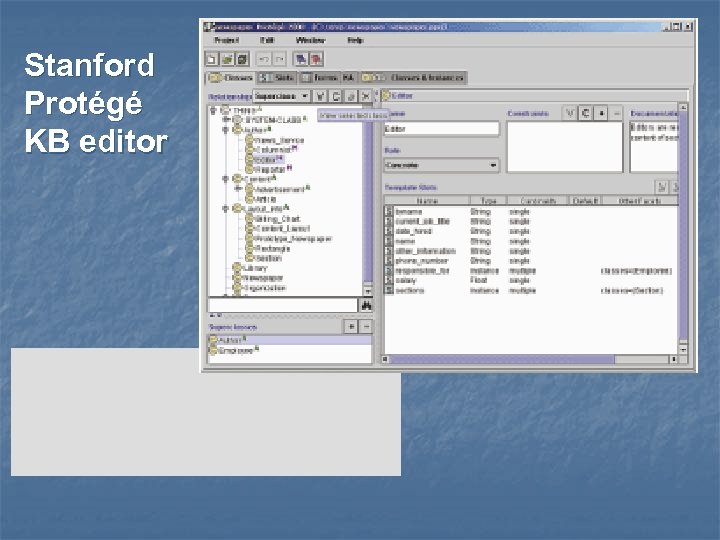Click the Redo toolbar arrow

(279, 59)
